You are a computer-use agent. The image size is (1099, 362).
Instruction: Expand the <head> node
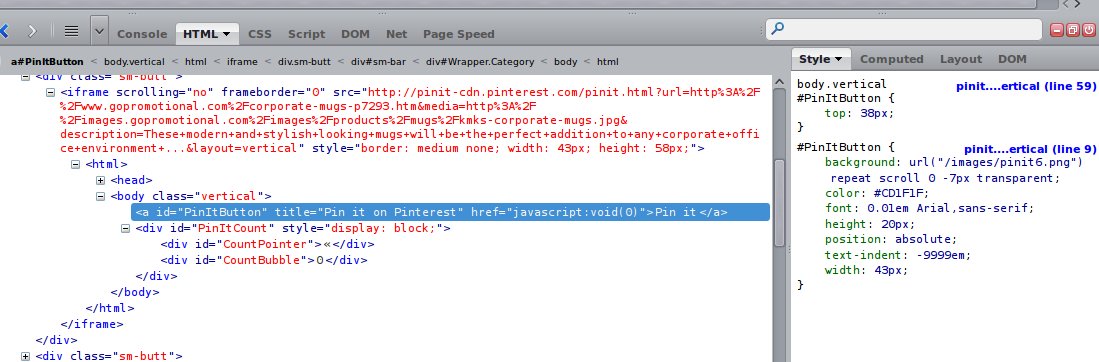tap(101, 180)
